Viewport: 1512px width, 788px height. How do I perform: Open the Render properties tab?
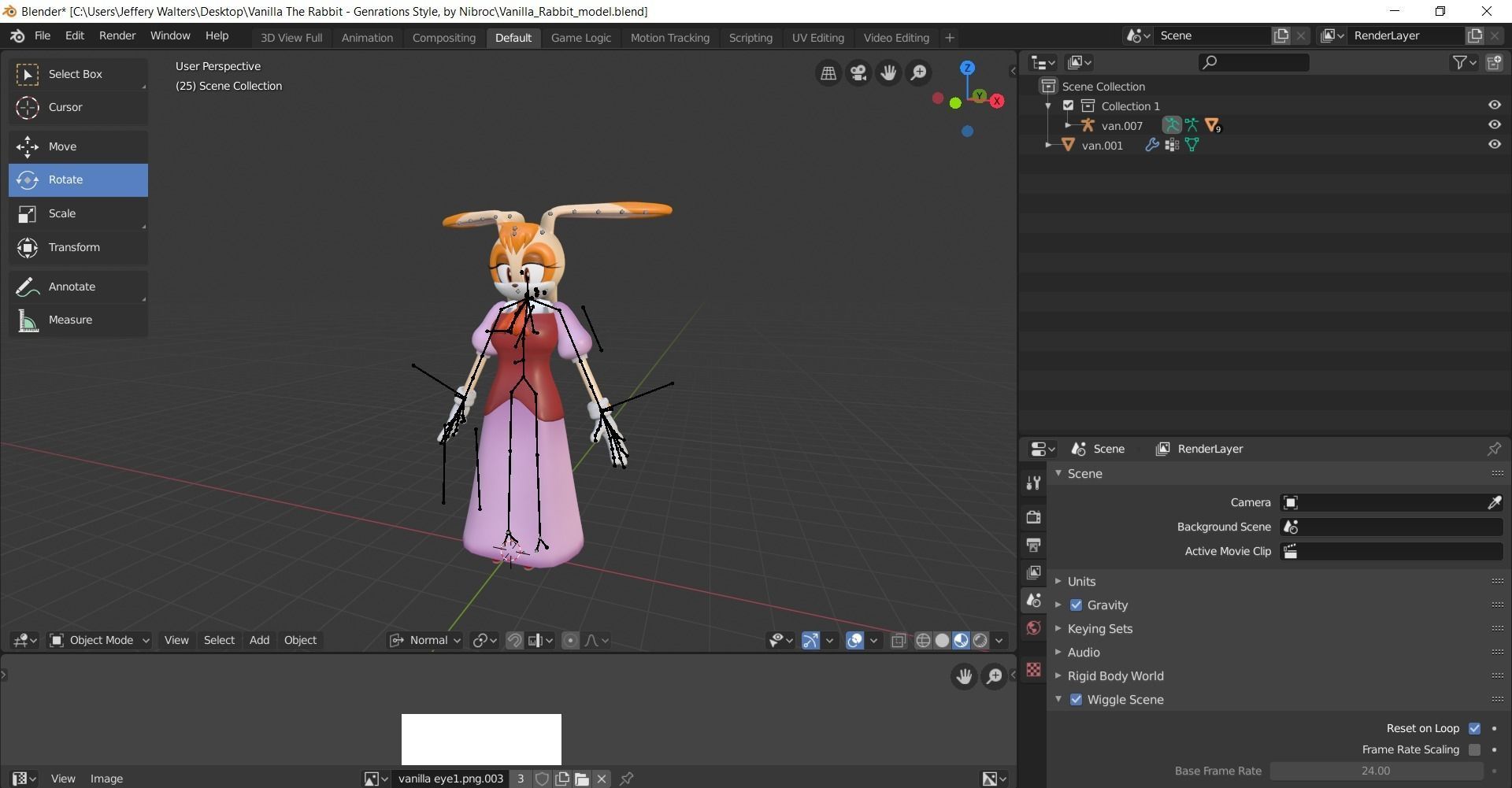[1033, 516]
